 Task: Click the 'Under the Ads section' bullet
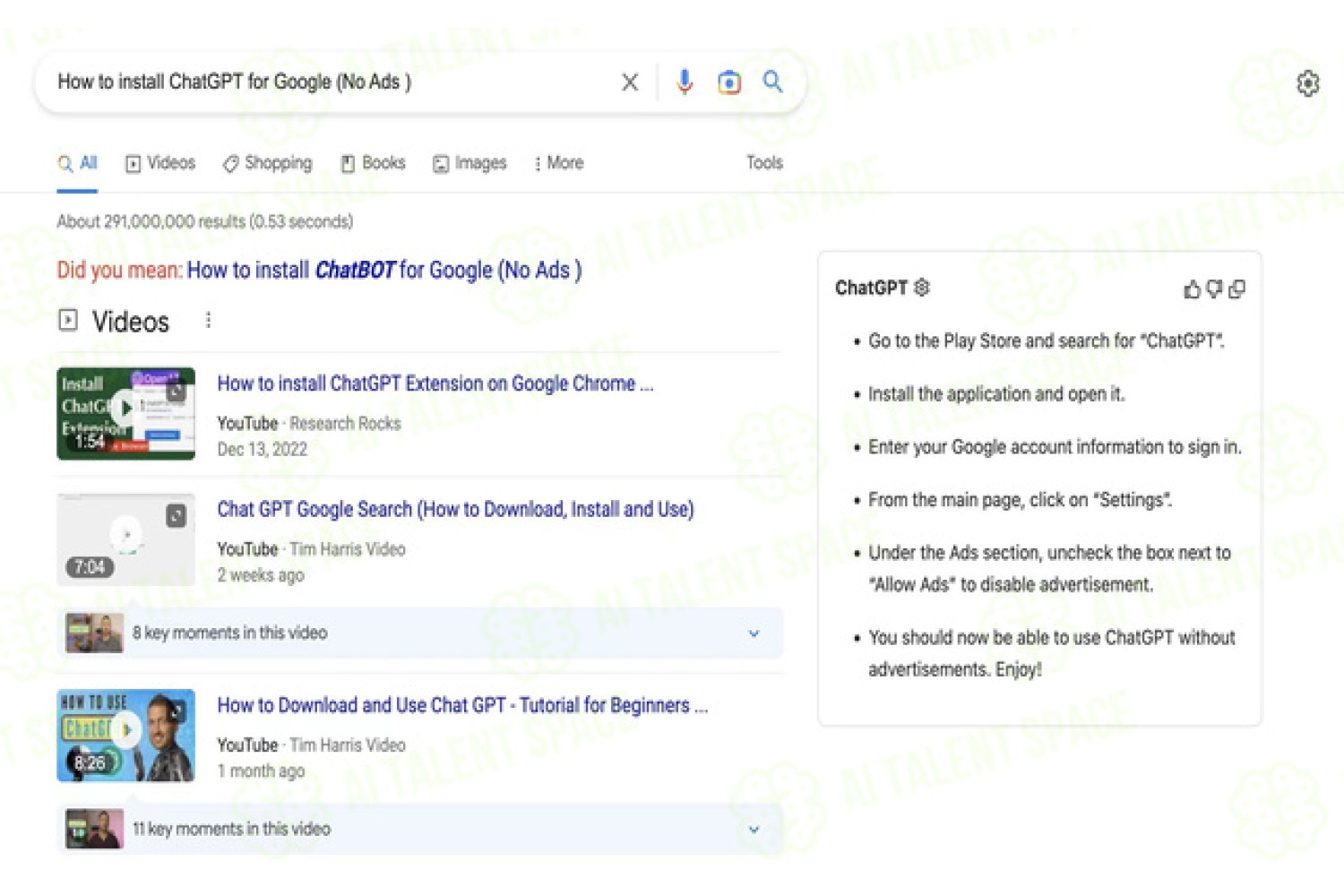1049,569
